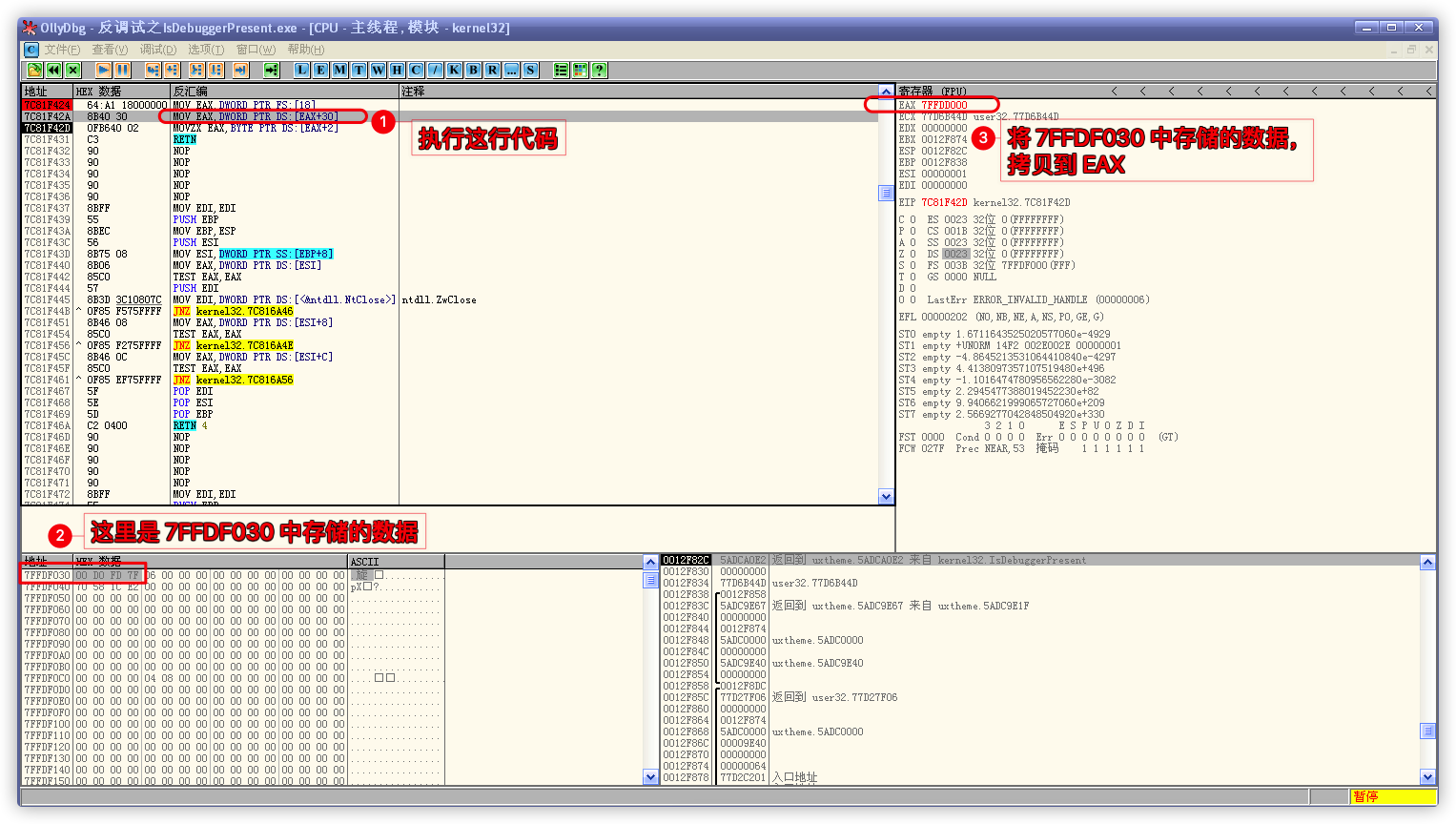Screen dimensions: 1456x824
Task: Click the Run program play icon
Action: coord(103,70)
